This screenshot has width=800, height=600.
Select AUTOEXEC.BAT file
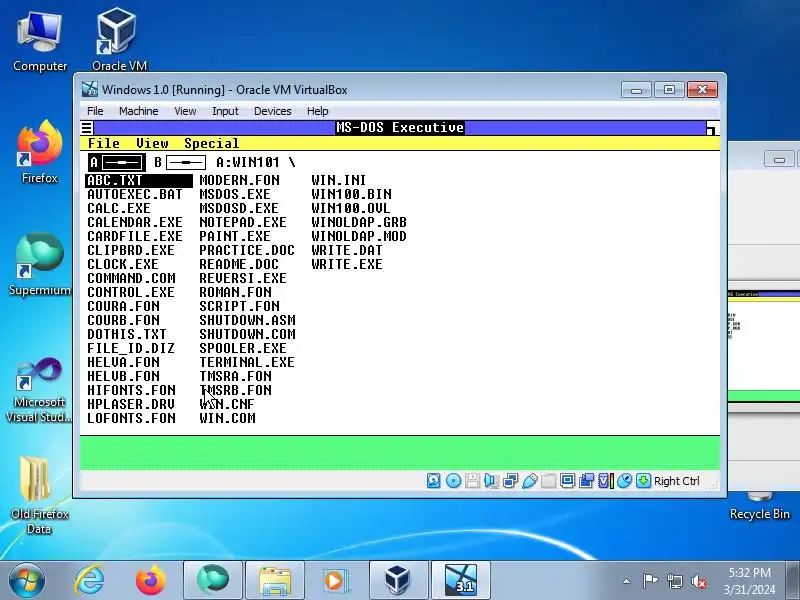tap(135, 194)
